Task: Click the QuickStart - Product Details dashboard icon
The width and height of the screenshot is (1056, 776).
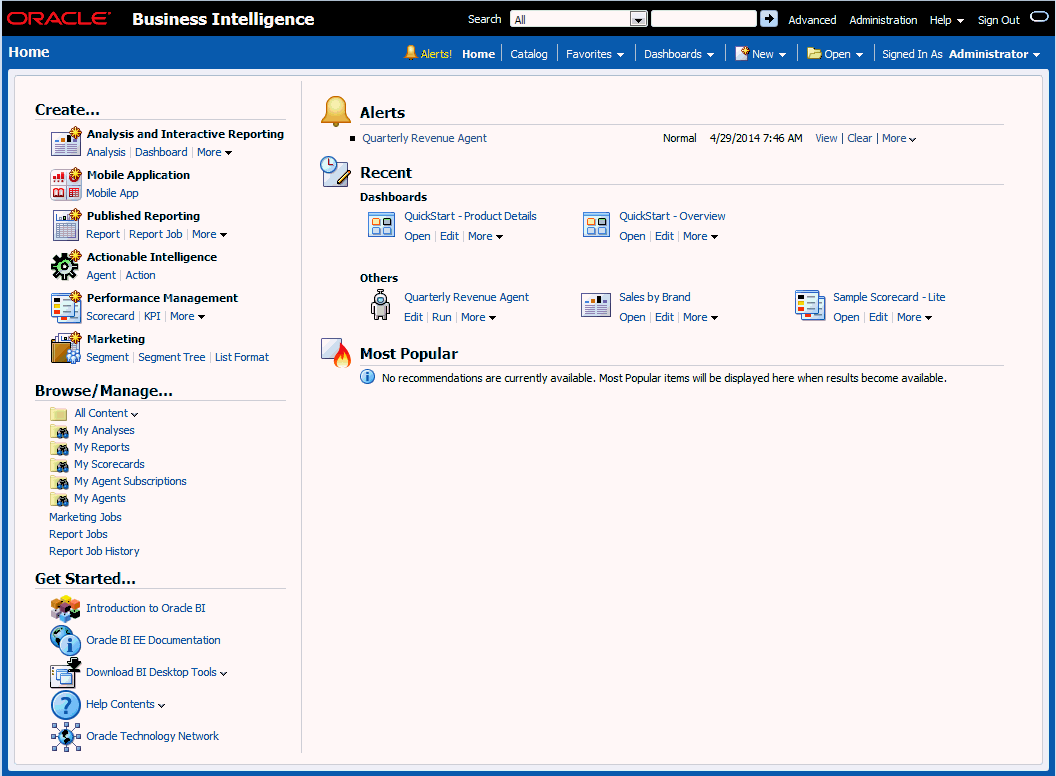Action: [x=382, y=225]
